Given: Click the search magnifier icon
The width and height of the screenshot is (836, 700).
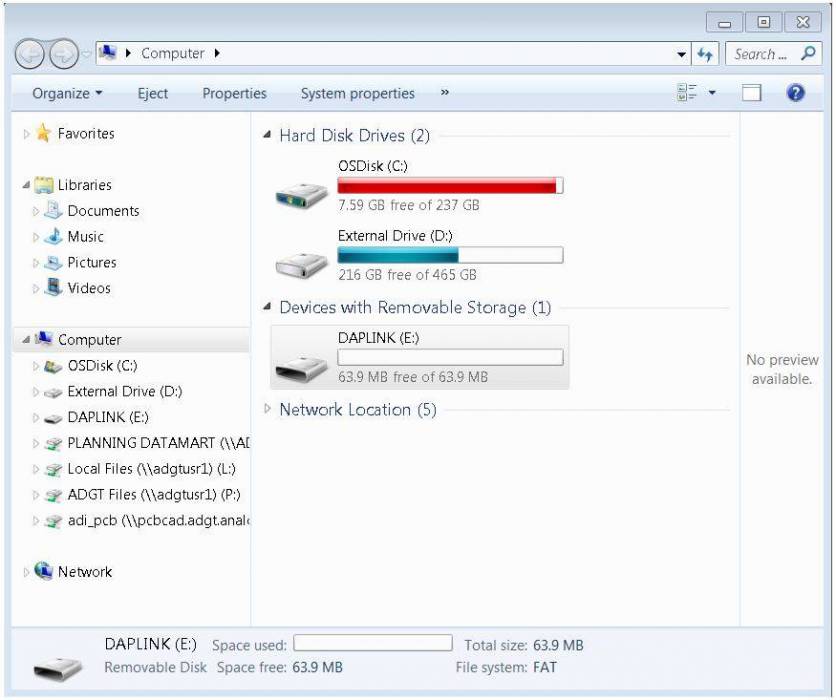Looking at the screenshot, I should click(x=809, y=54).
